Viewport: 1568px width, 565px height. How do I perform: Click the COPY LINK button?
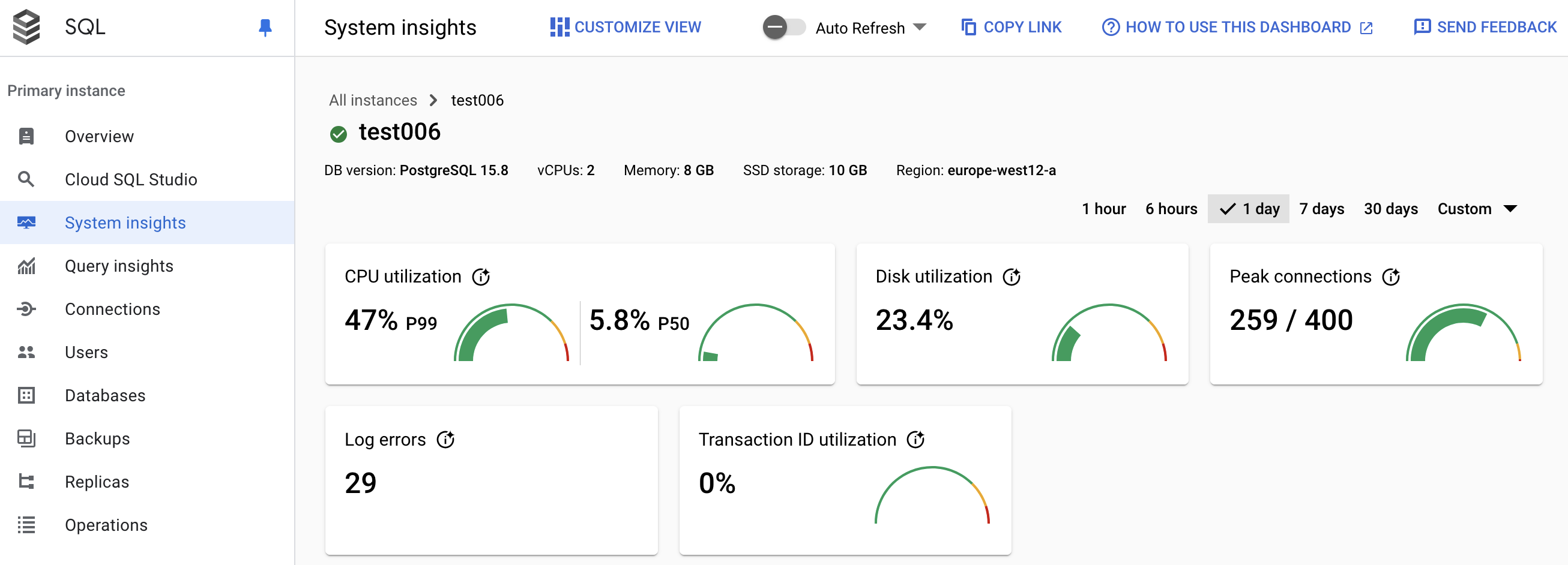1011,28
